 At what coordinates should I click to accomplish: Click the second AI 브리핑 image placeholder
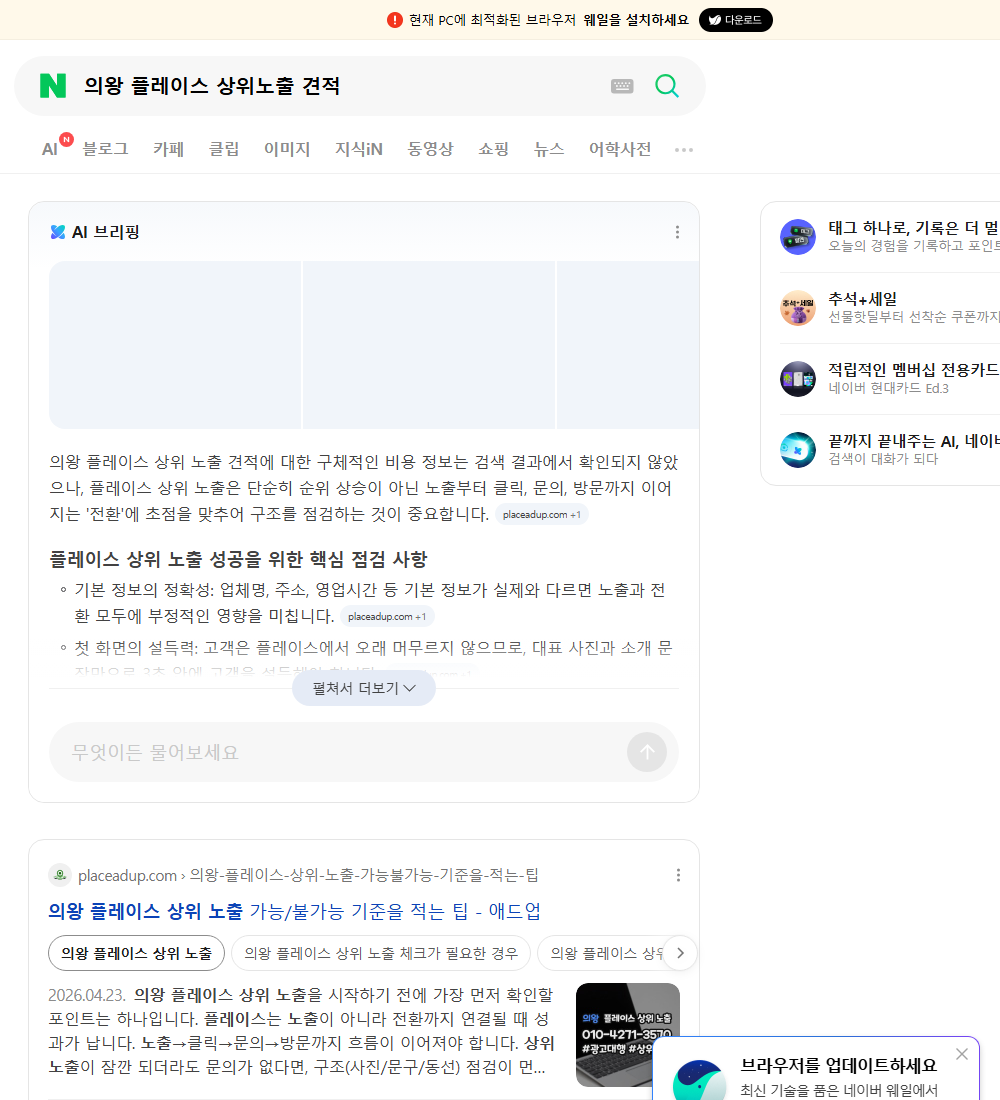(429, 344)
